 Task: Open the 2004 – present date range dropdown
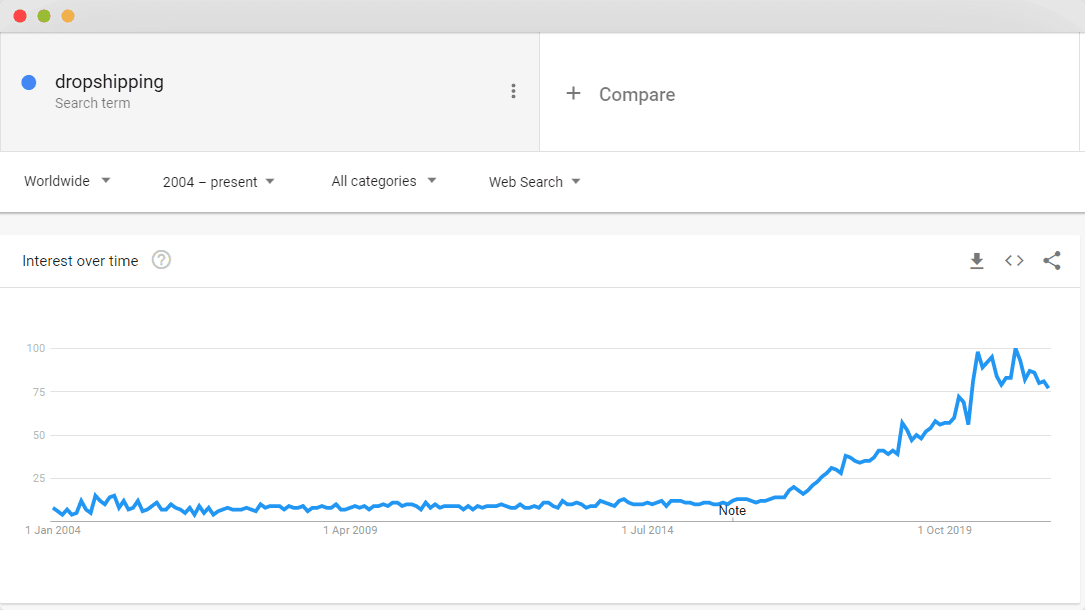coord(219,182)
